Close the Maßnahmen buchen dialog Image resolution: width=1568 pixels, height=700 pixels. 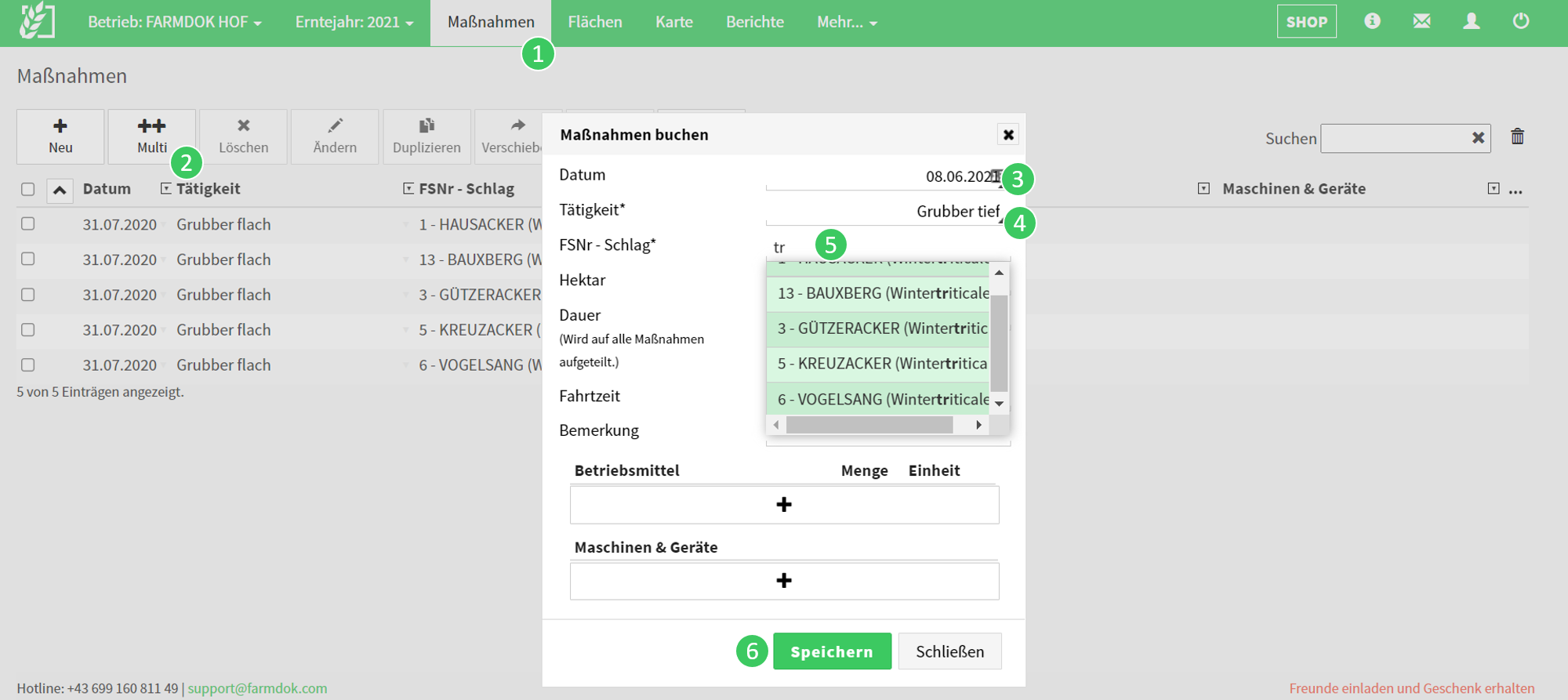coord(1008,135)
